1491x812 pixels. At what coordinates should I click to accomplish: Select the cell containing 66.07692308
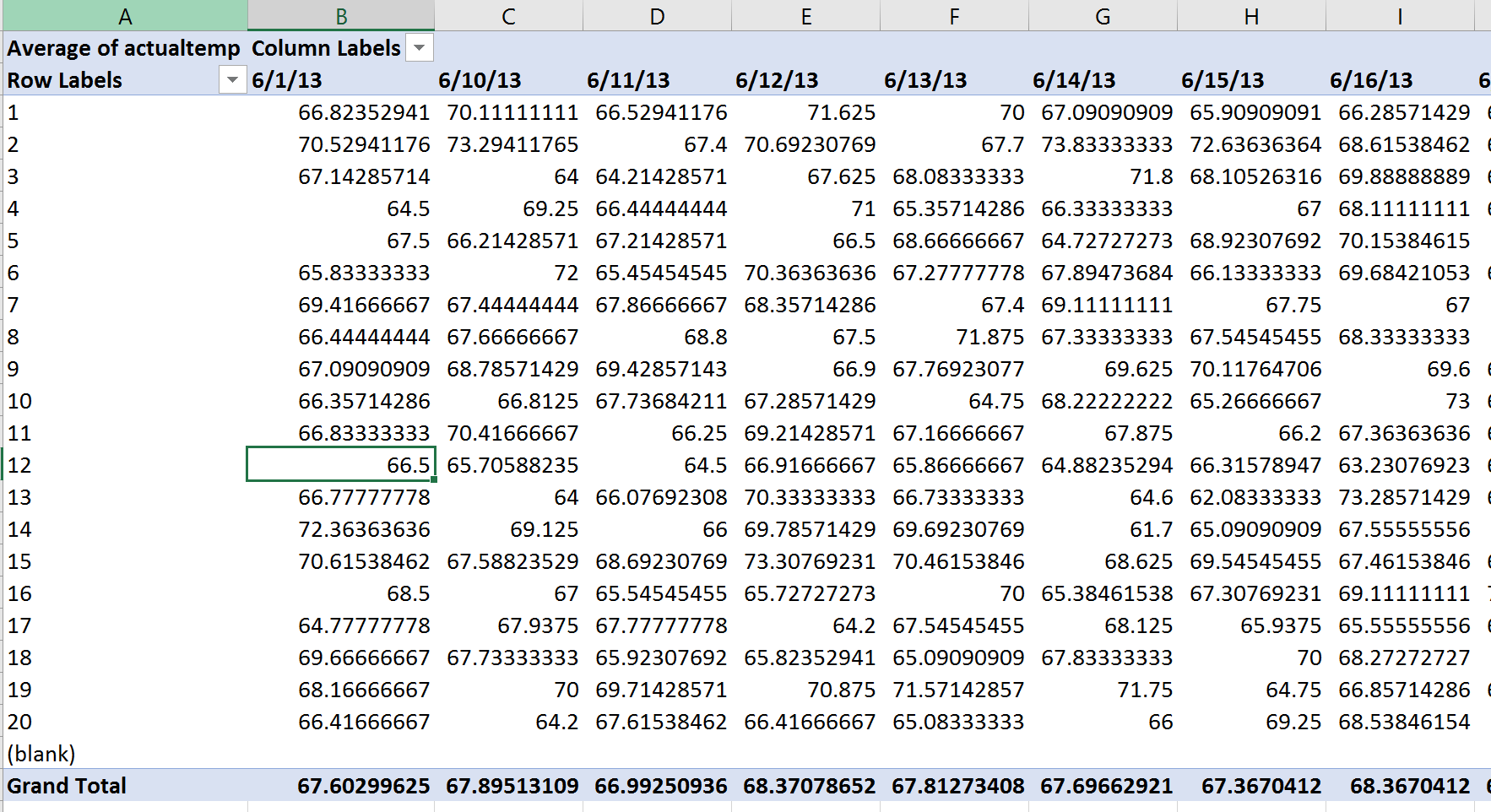click(x=657, y=497)
